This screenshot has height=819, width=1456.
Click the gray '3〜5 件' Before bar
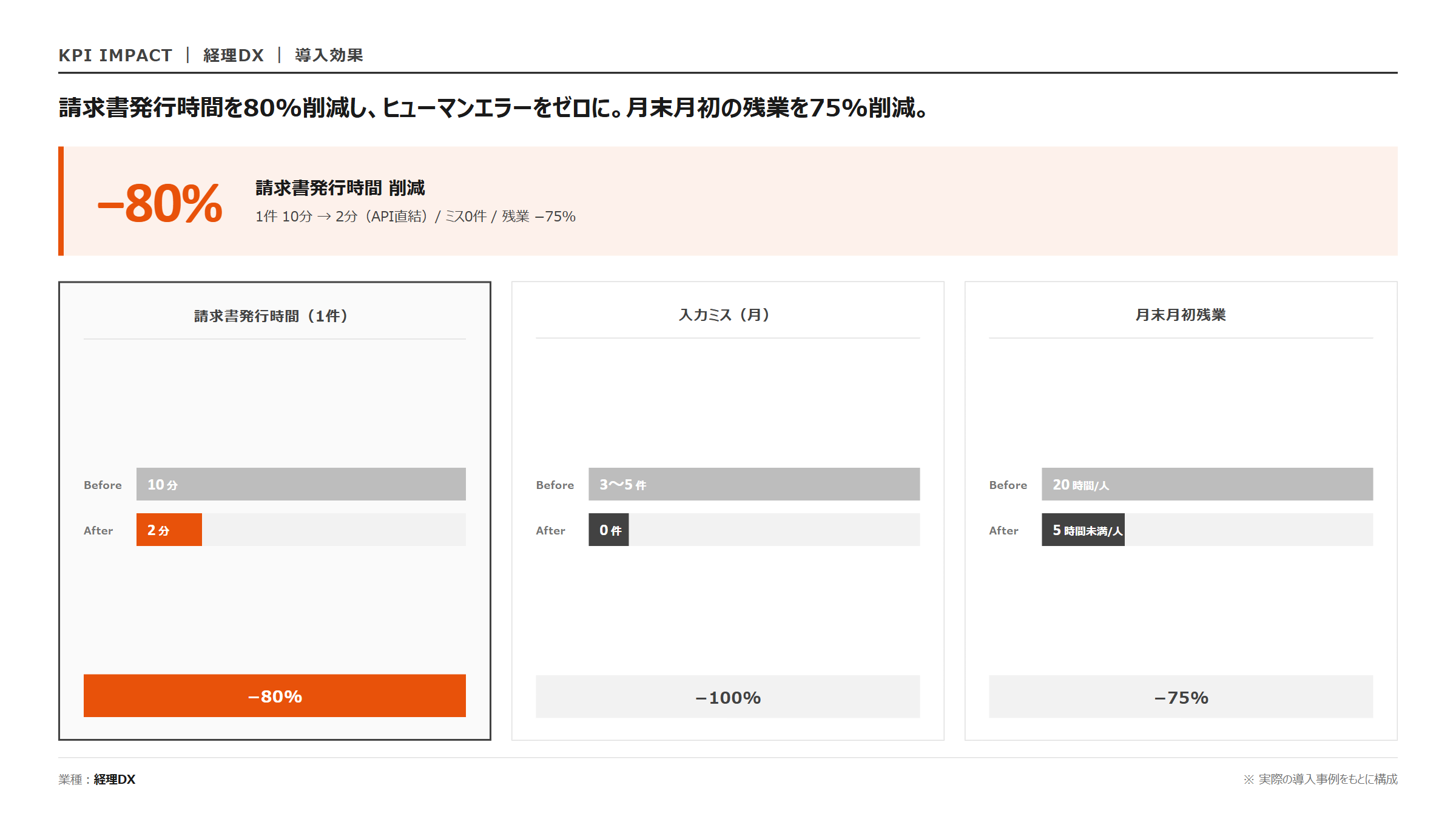coord(754,484)
